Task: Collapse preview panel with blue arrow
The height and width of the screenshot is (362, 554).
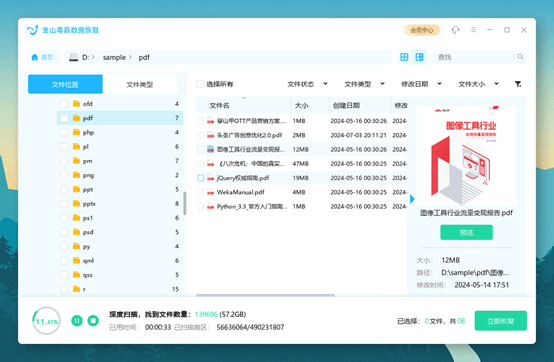Action: 412,199
